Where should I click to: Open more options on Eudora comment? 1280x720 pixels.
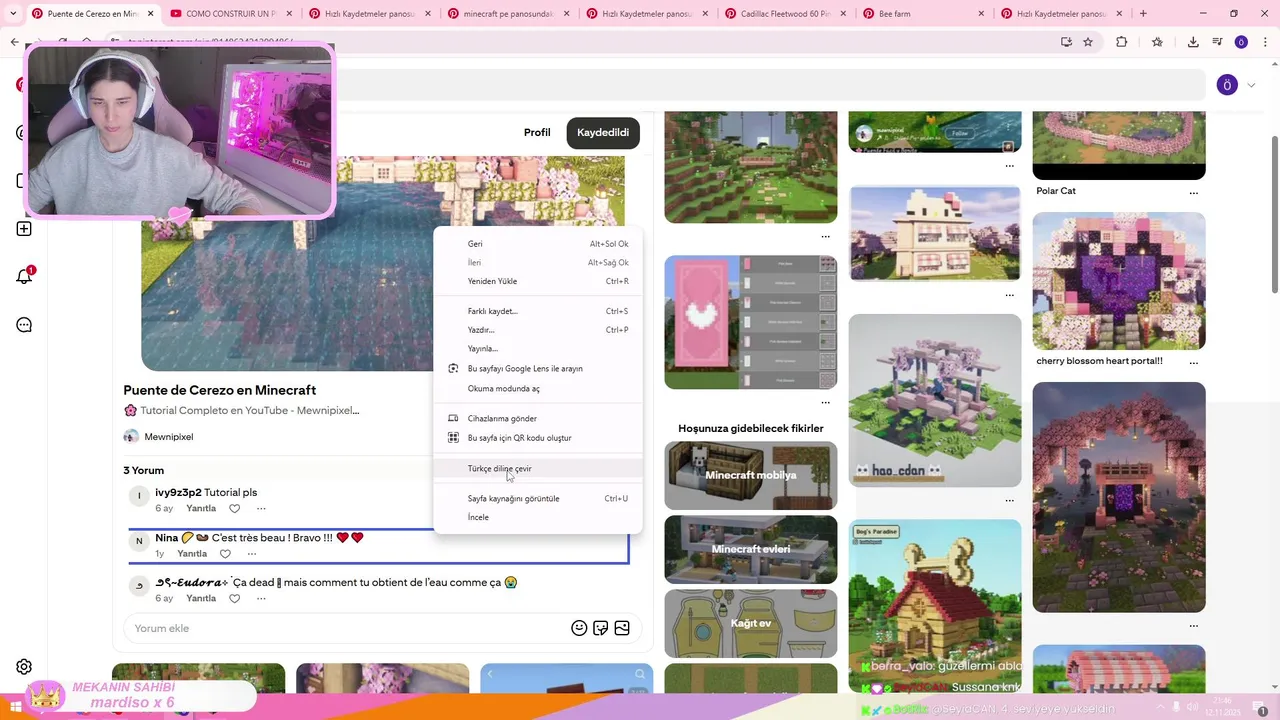pos(261,599)
